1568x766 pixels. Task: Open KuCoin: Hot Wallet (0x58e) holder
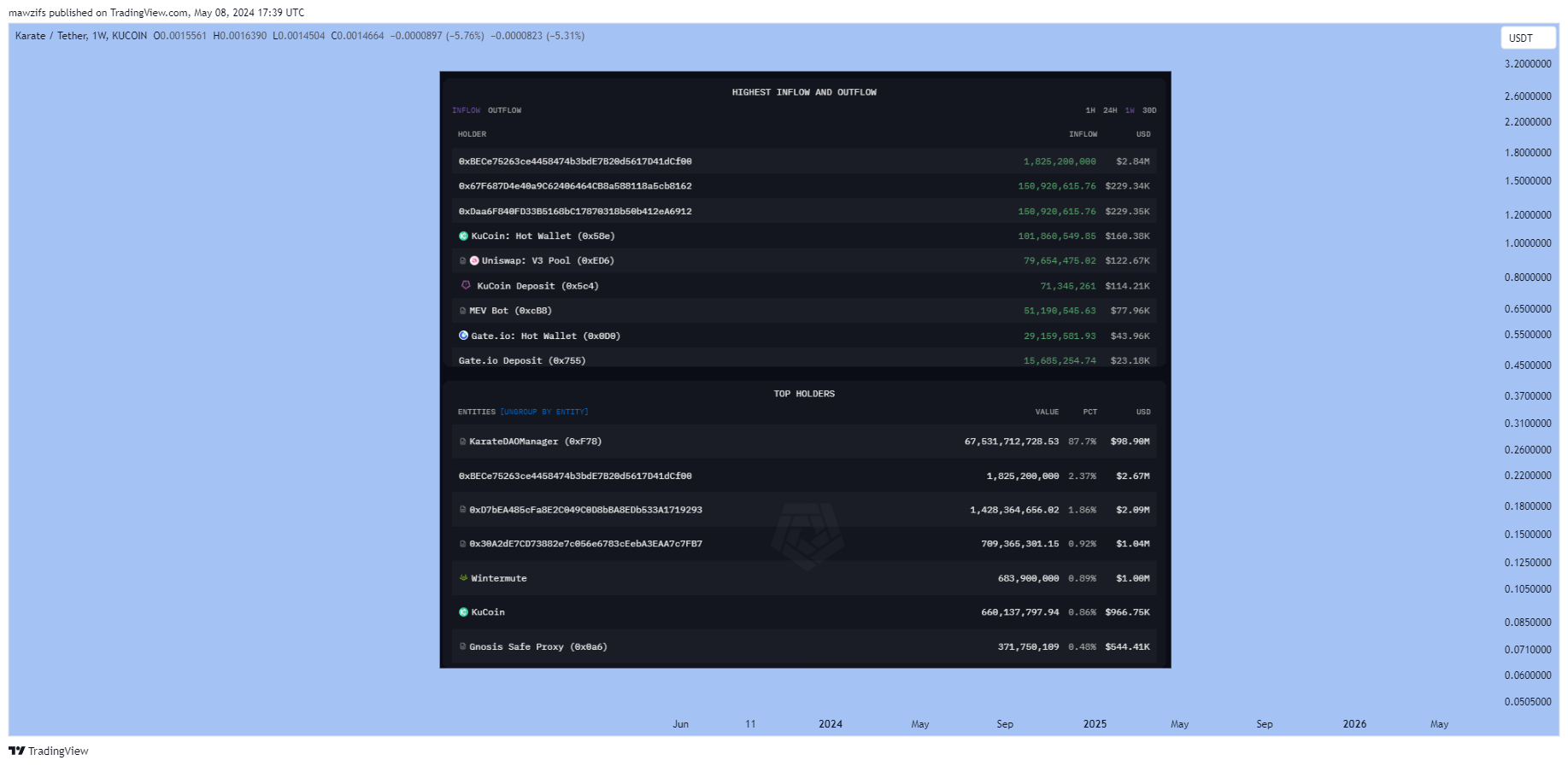[x=543, y=236]
